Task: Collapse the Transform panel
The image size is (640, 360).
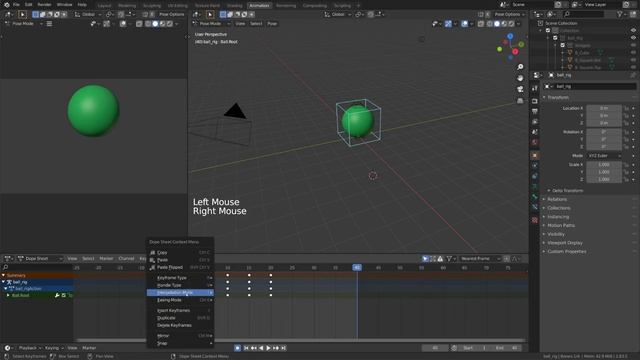Action: tap(558, 98)
